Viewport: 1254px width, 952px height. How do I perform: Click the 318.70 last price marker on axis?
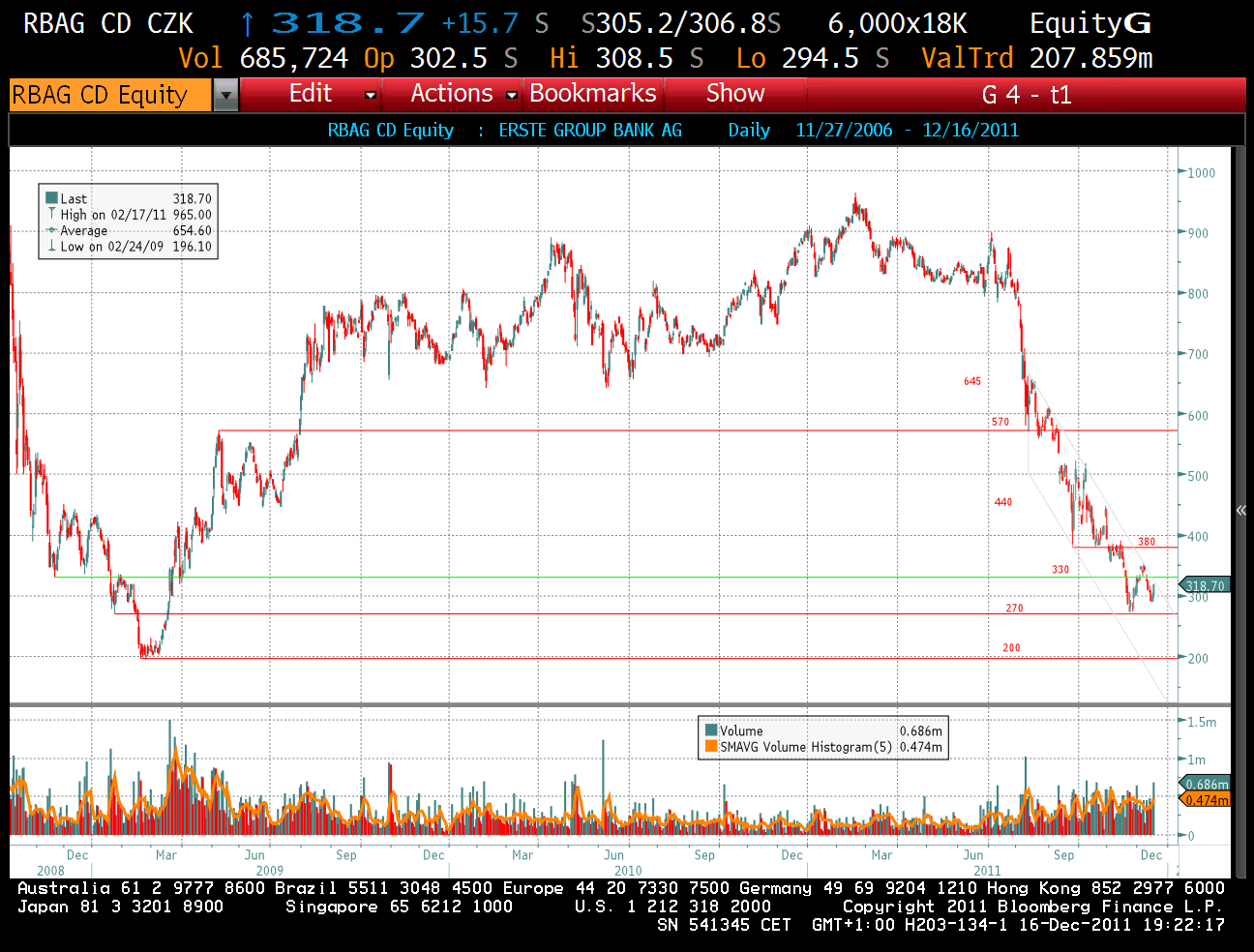1204,585
